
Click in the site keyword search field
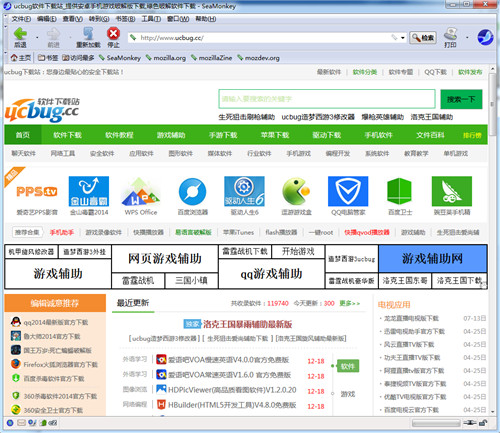(x=327, y=99)
